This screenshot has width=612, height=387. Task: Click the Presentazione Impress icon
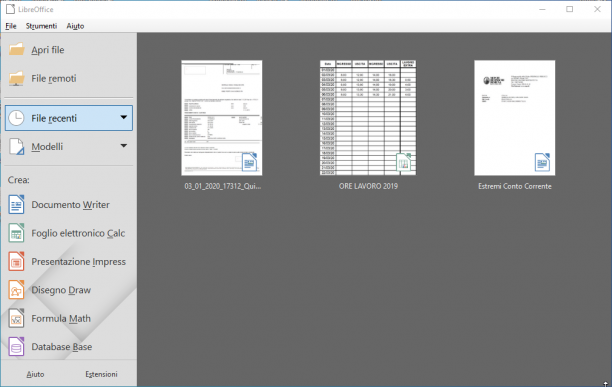click(16, 261)
